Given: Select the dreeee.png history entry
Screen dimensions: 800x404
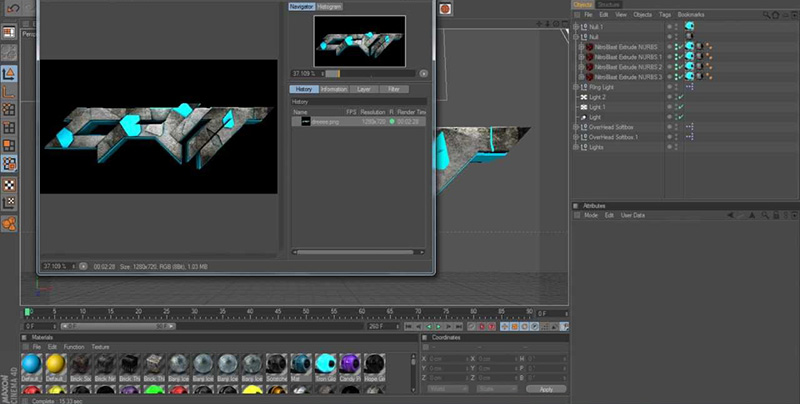Looking at the screenshot, I should (358, 121).
